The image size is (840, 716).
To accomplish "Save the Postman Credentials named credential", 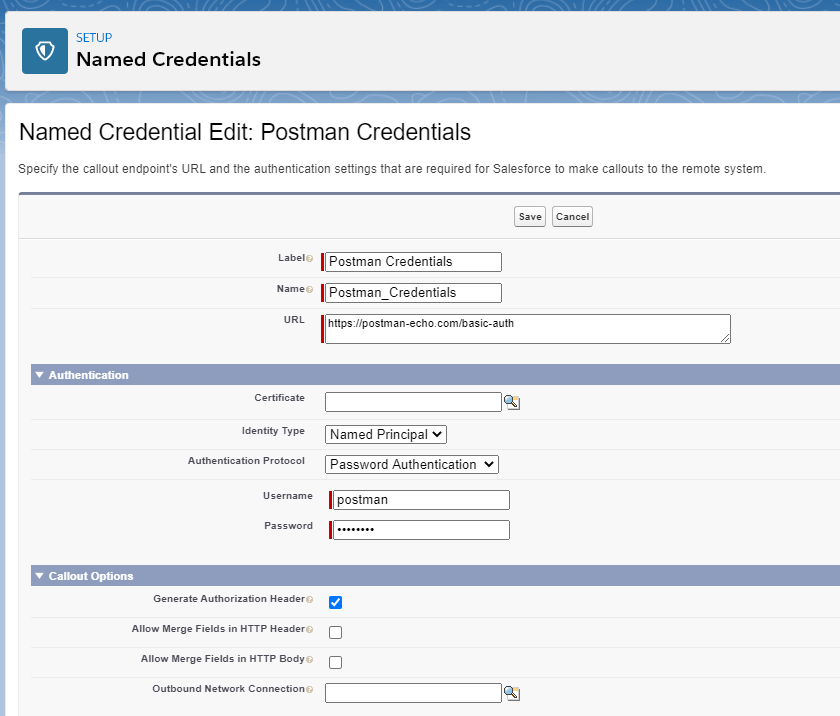I will coord(529,216).
